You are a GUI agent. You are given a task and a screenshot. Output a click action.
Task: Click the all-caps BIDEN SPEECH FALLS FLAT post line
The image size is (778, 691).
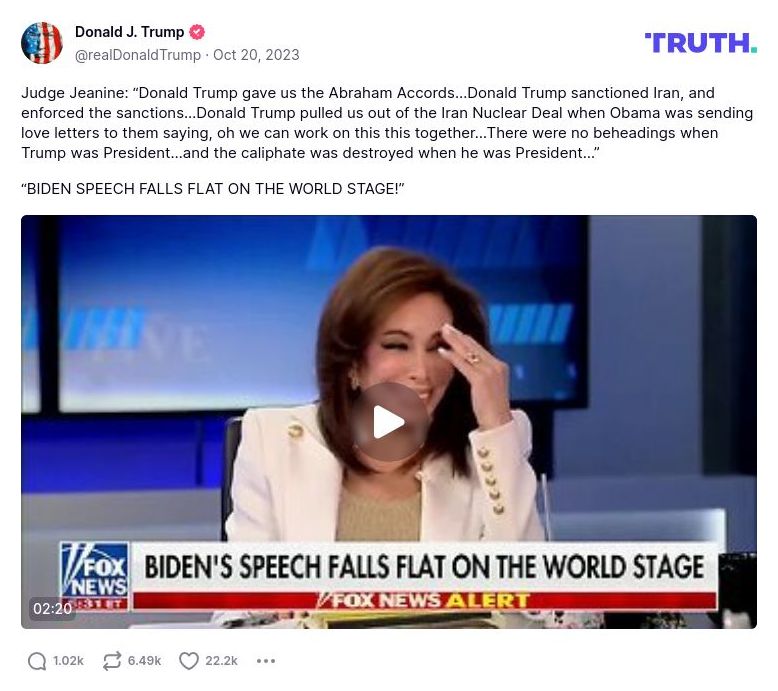(x=213, y=189)
